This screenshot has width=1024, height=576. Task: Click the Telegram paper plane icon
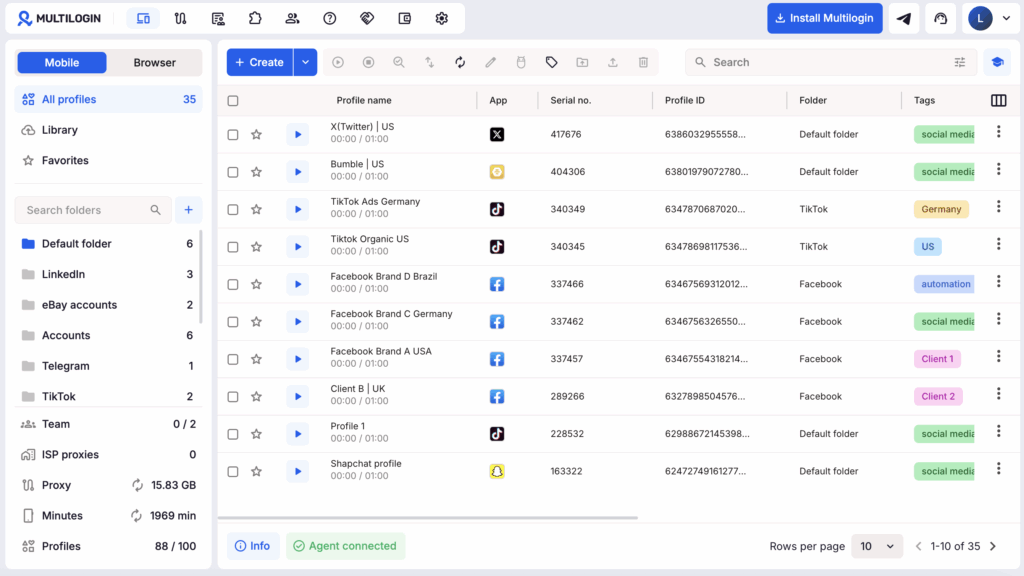coord(904,18)
